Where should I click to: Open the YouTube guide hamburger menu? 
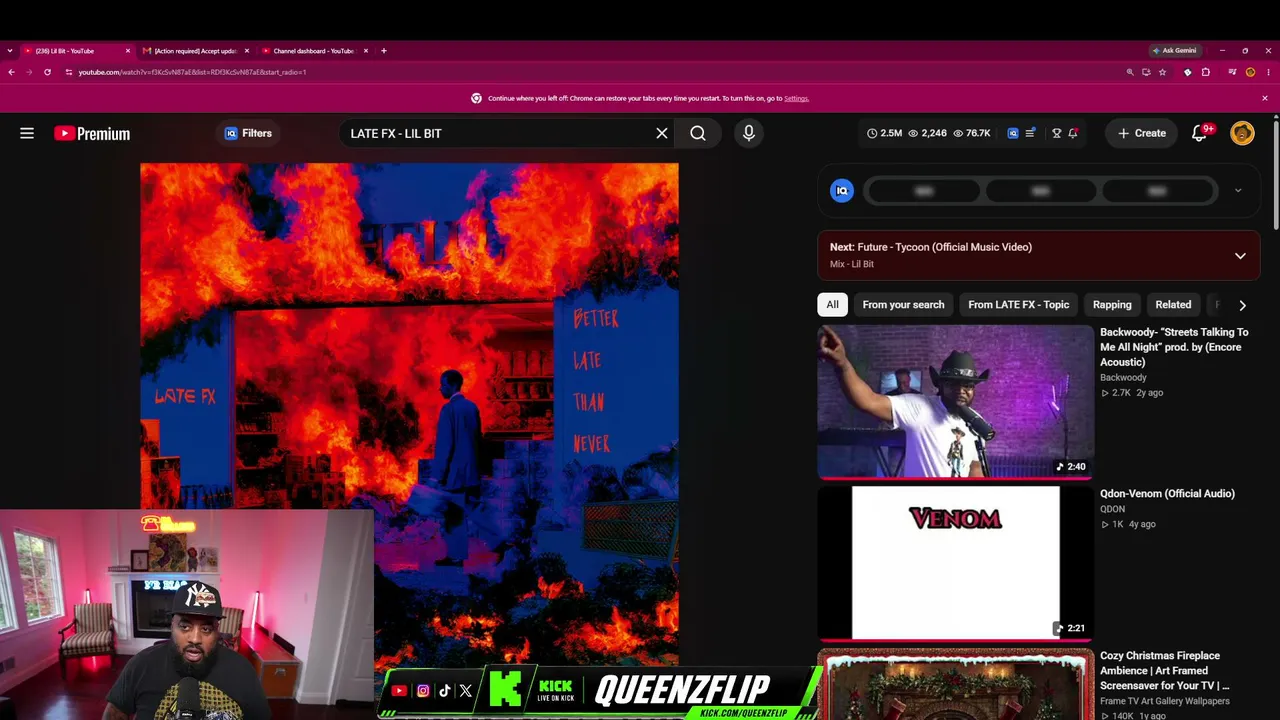(27, 133)
